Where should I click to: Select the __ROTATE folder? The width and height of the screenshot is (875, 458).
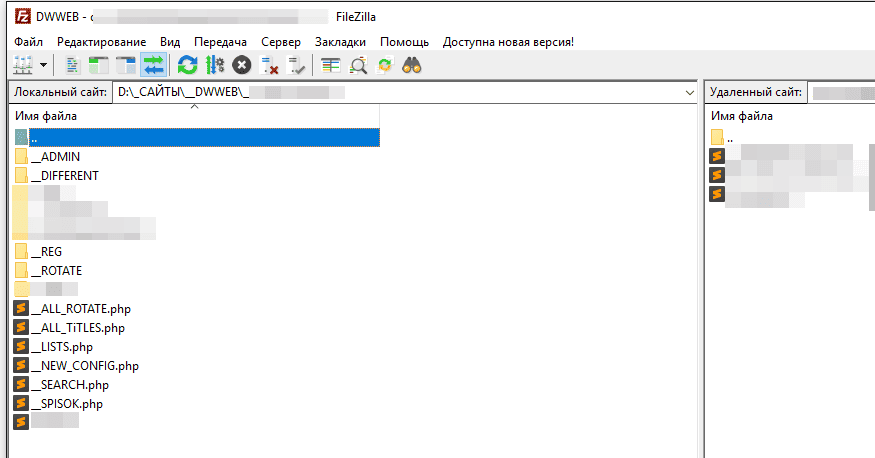tap(56, 271)
